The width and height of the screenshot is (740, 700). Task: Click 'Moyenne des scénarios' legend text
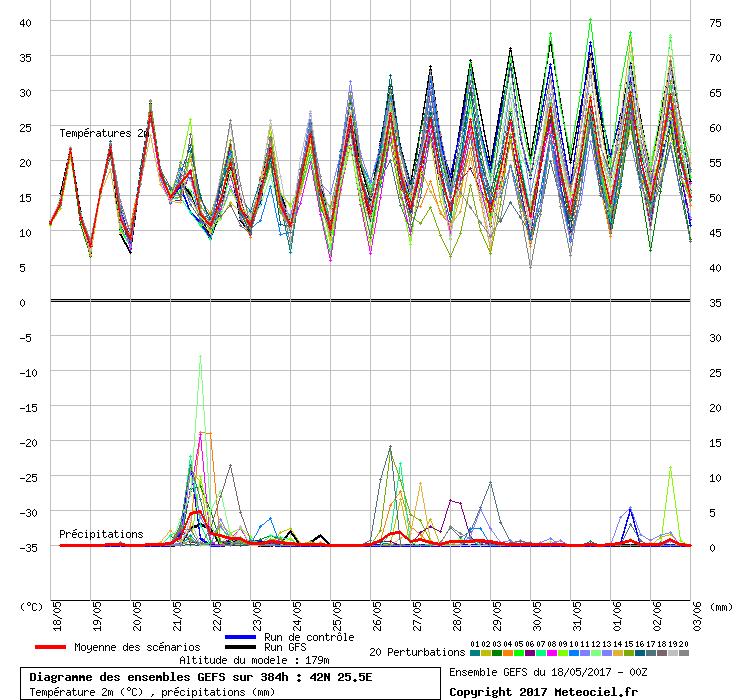point(137,647)
